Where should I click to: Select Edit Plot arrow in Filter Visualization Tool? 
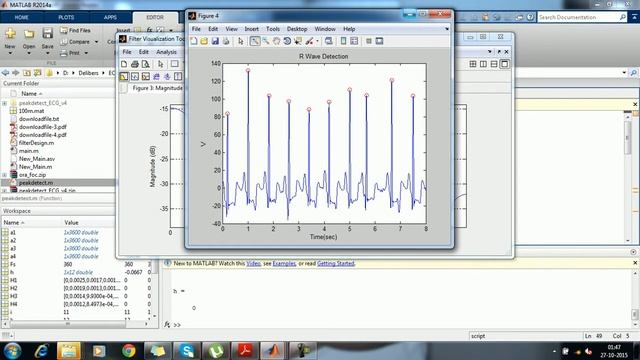coord(160,64)
